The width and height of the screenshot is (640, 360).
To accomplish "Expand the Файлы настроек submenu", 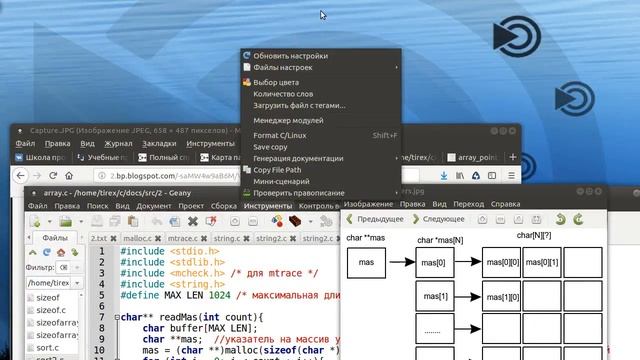I will pos(321,67).
